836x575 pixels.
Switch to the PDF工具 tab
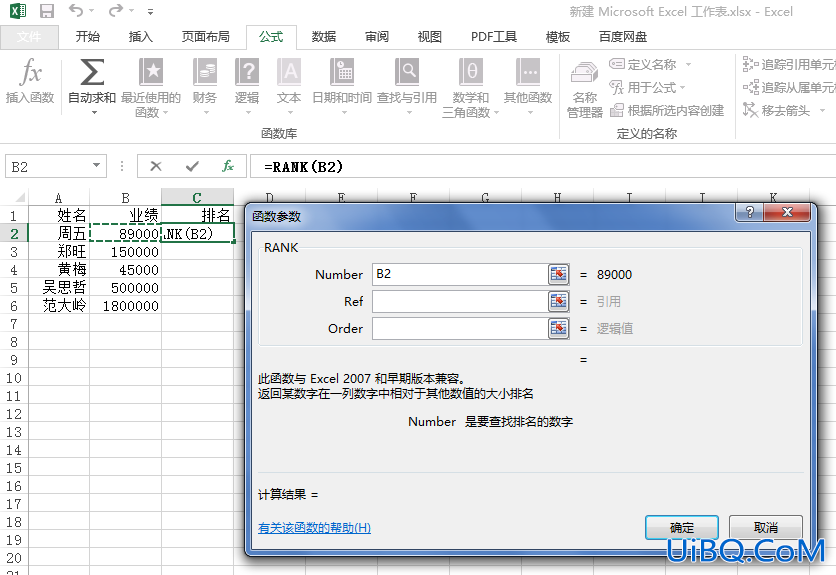(x=494, y=37)
